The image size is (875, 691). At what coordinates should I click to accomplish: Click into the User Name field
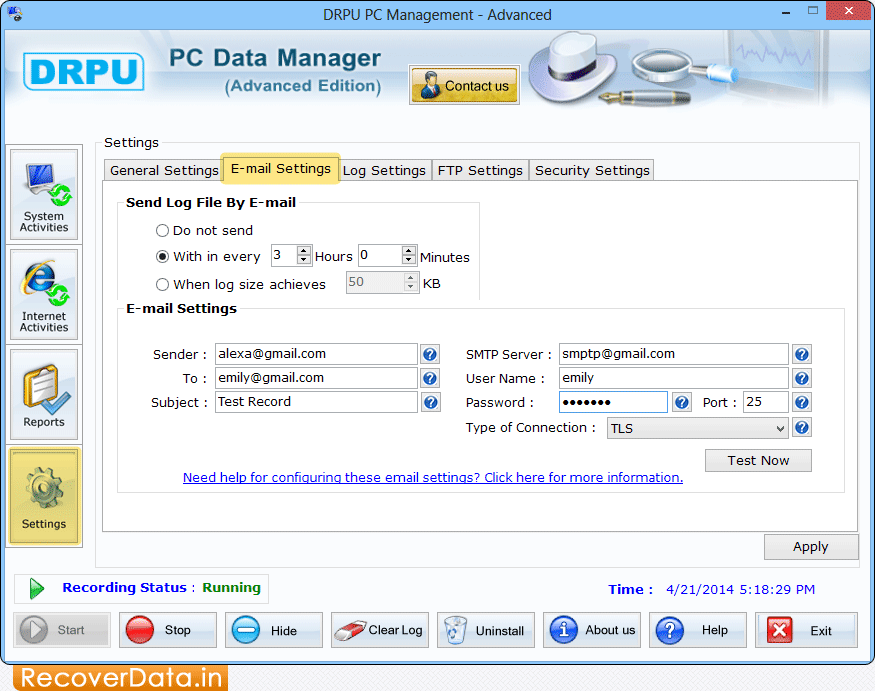[x=674, y=378]
